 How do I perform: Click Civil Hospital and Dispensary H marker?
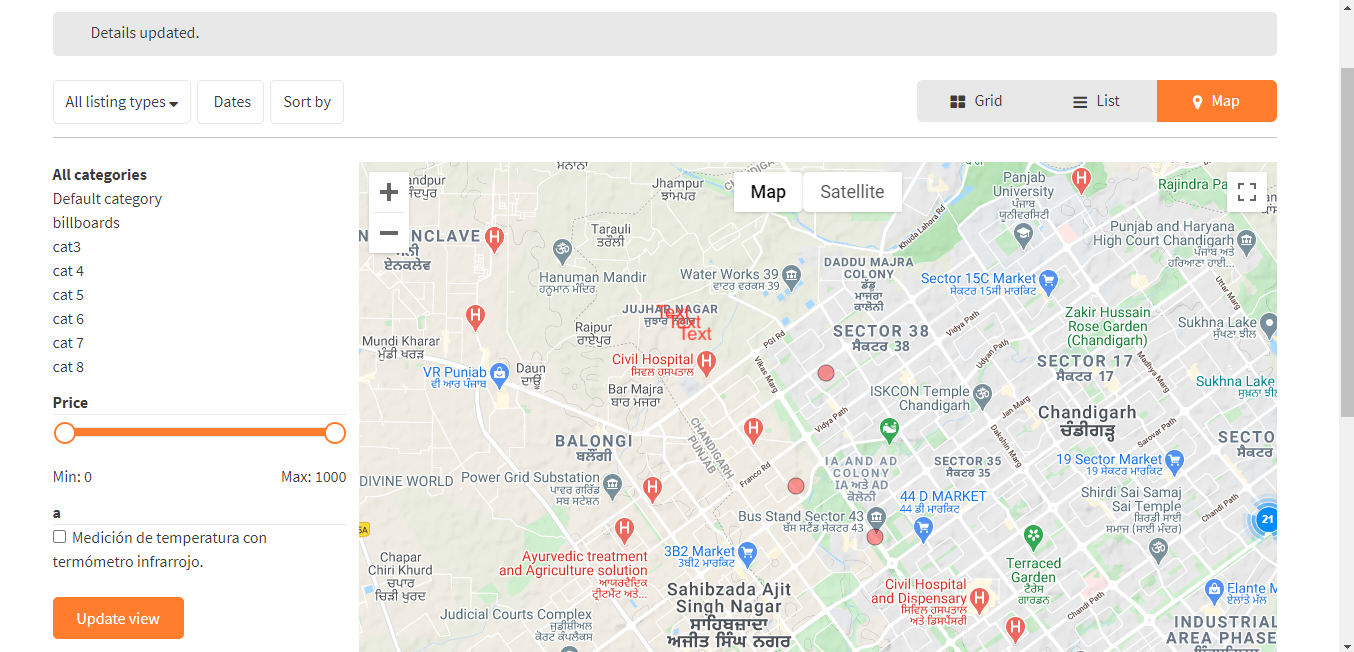(x=980, y=599)
